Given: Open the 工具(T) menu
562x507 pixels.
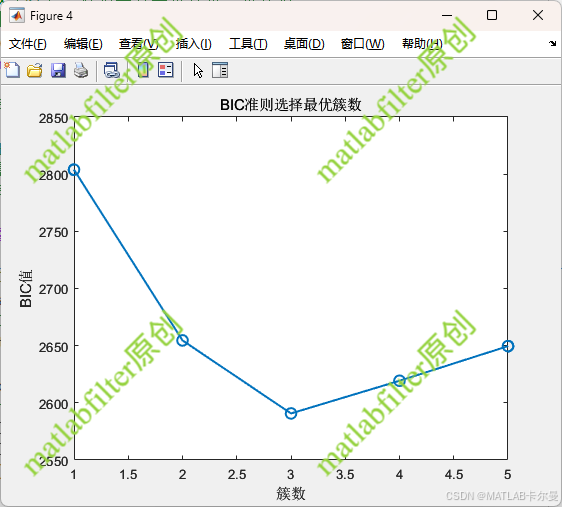Looking at the screenshot, I should tap(248, 44).
